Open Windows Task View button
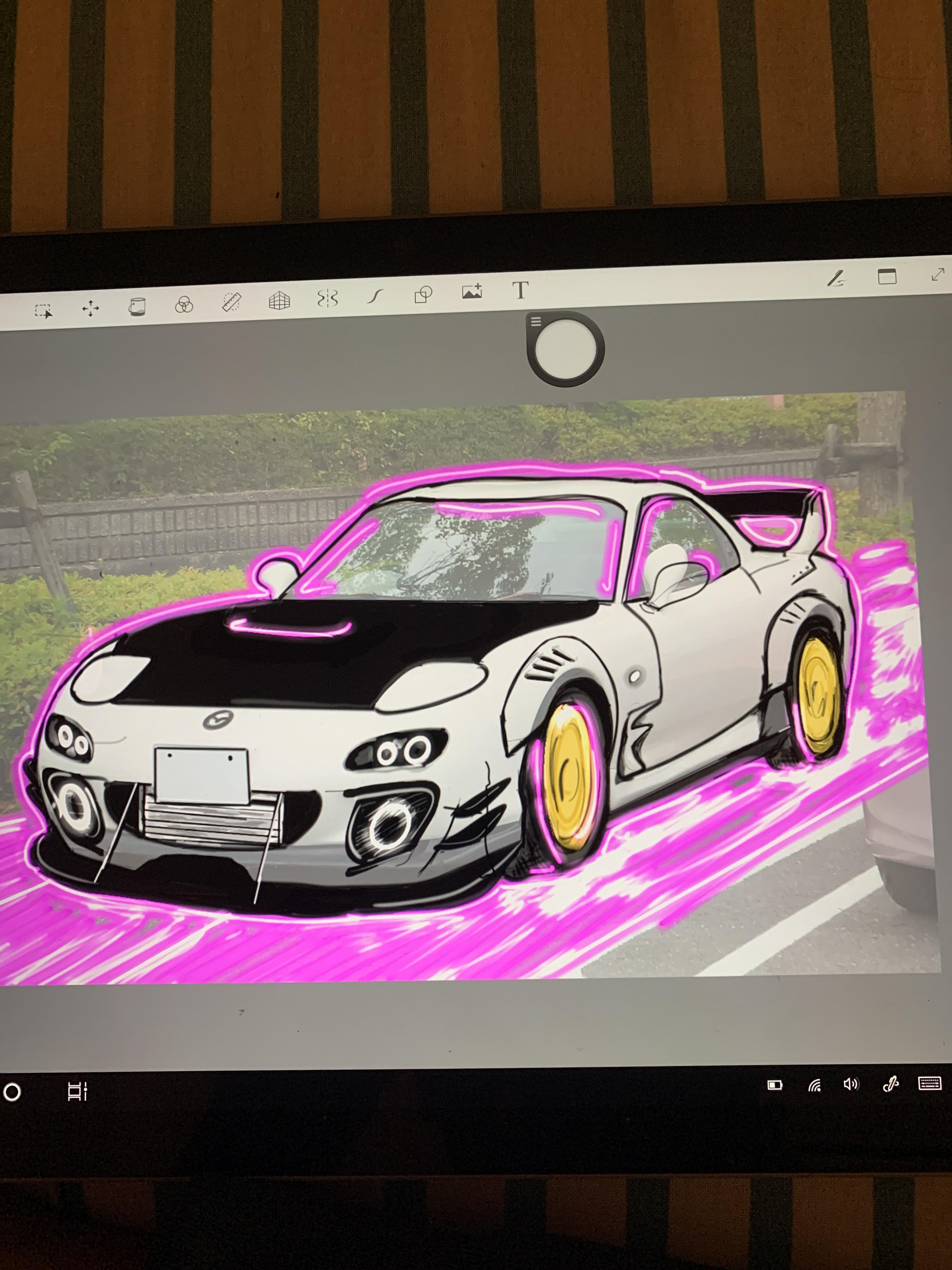 click(77, 1091)
